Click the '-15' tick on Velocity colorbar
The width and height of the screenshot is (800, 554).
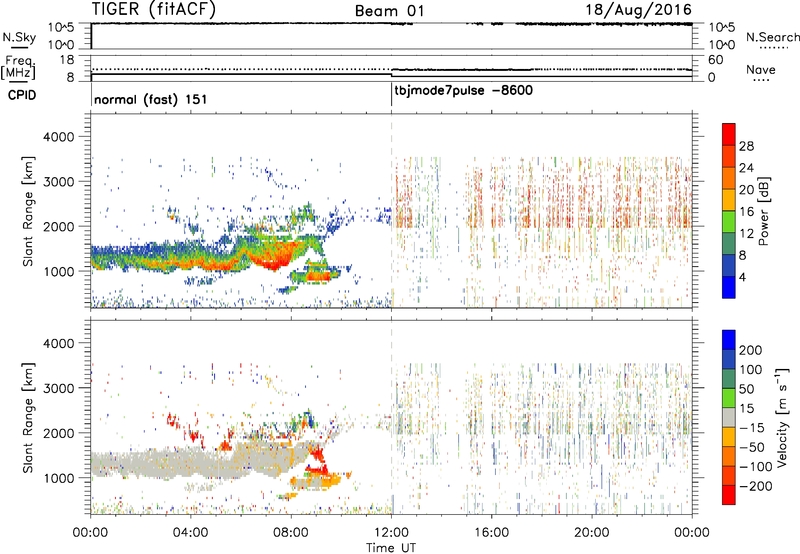click(x=752, y=427)
